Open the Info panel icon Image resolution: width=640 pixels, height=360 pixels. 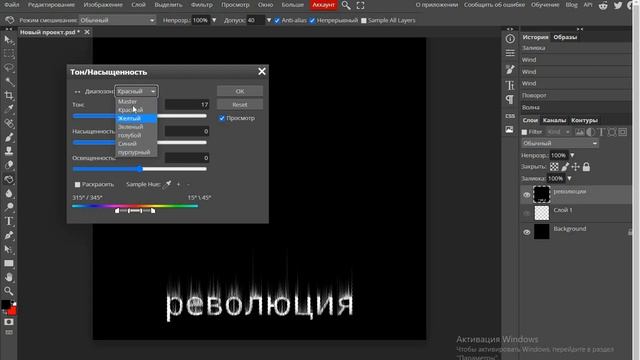[510, 39]
